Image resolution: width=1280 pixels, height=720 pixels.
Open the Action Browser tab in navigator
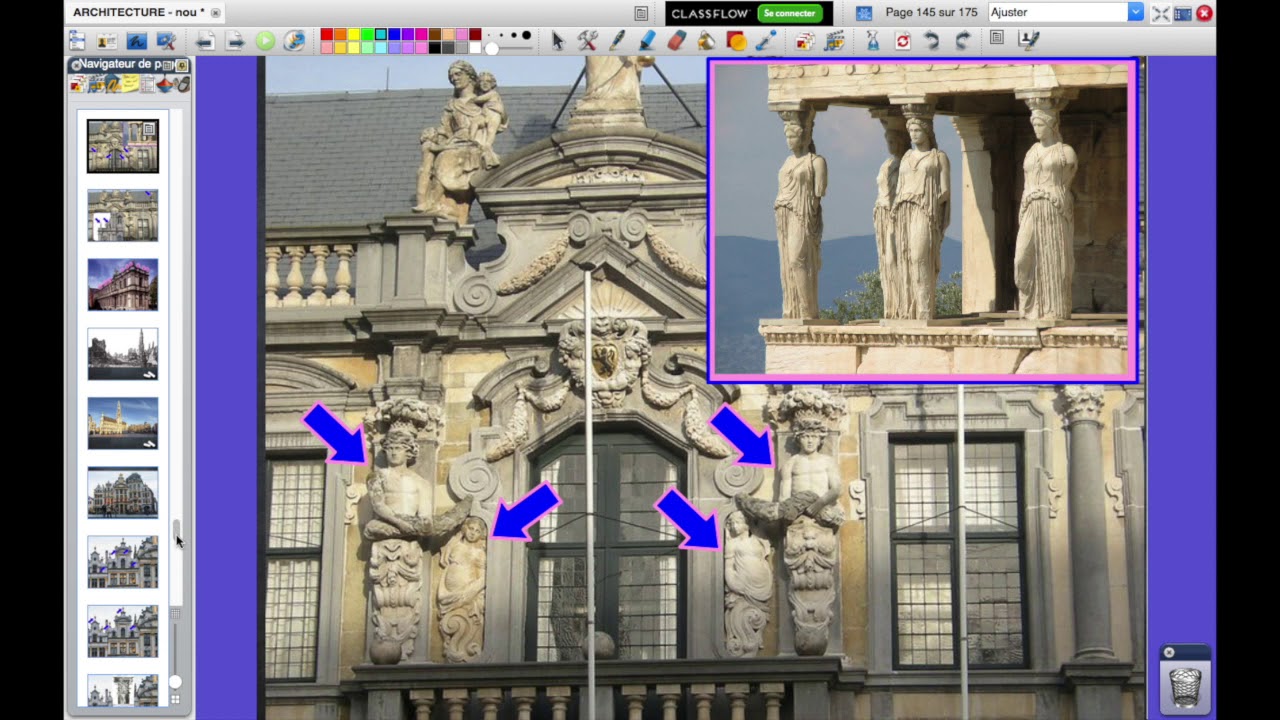(x=165, y=85)
